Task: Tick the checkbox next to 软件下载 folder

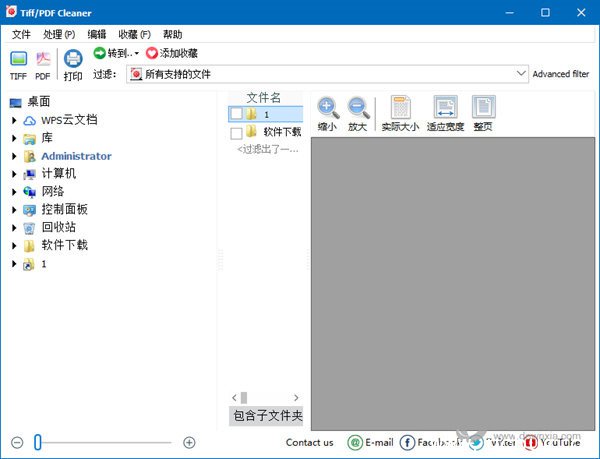Action: click(236, 132)
